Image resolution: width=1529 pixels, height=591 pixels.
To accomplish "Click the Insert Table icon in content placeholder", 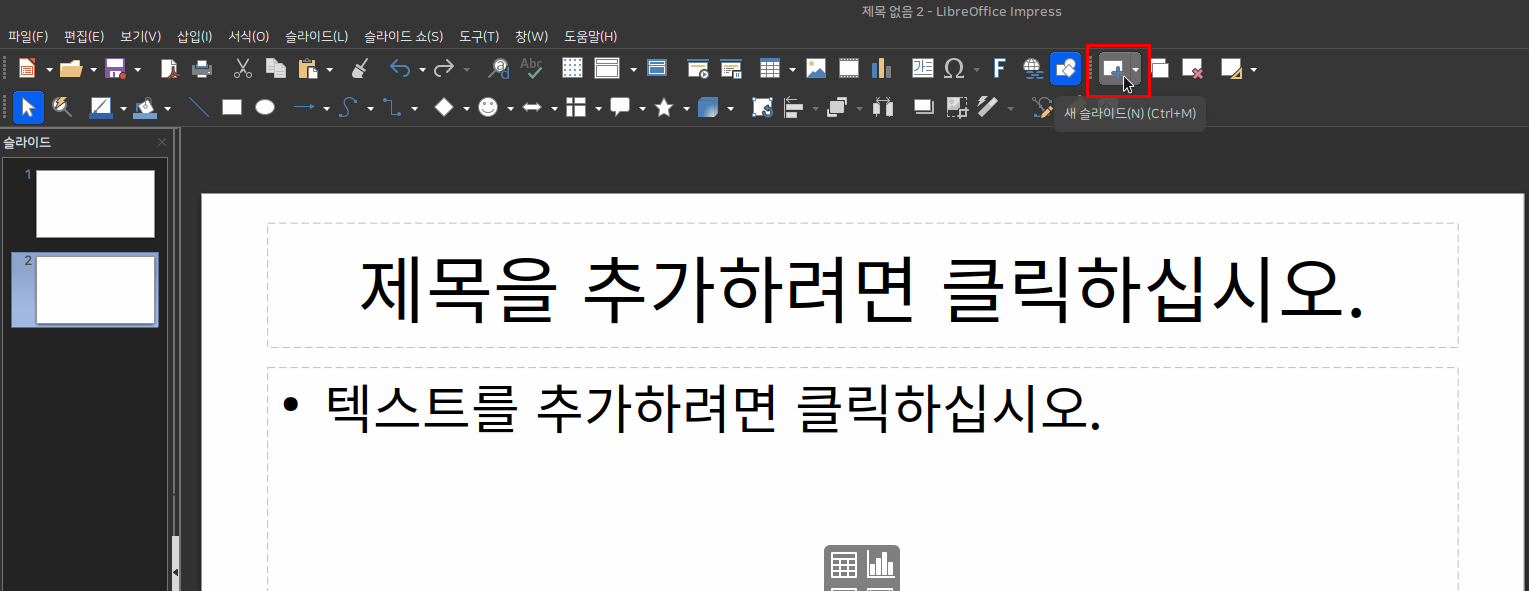I will pyautogui.click(x=843, y=565).
